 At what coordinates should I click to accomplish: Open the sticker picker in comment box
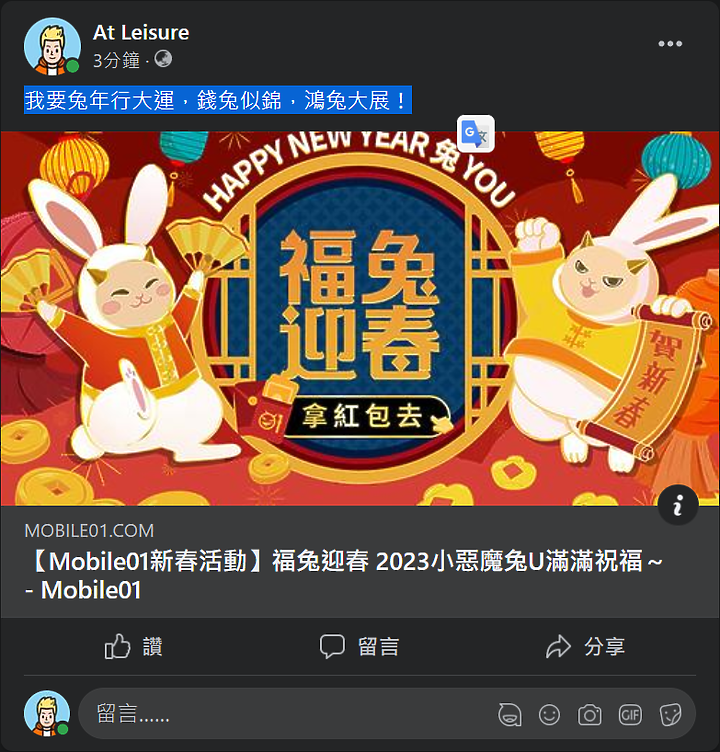click(670, 715)
